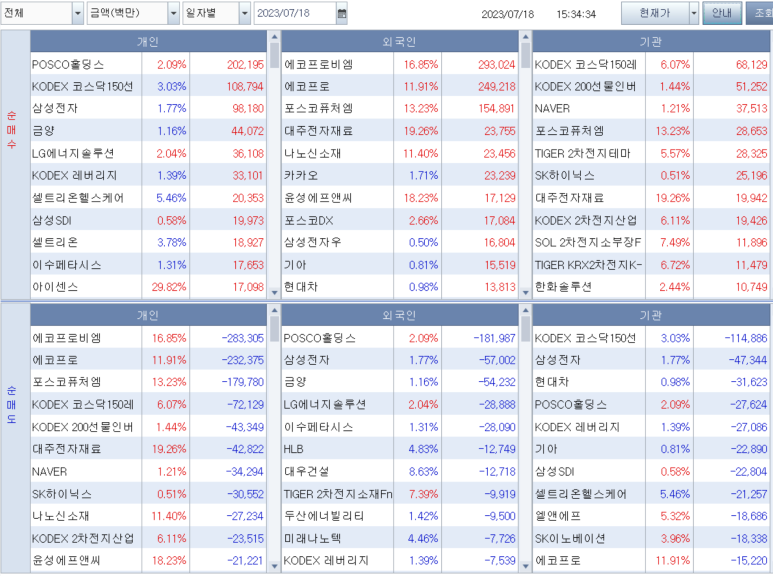Select 에코프로비엠 in 외국인 순매수 list

pos(318,65)
